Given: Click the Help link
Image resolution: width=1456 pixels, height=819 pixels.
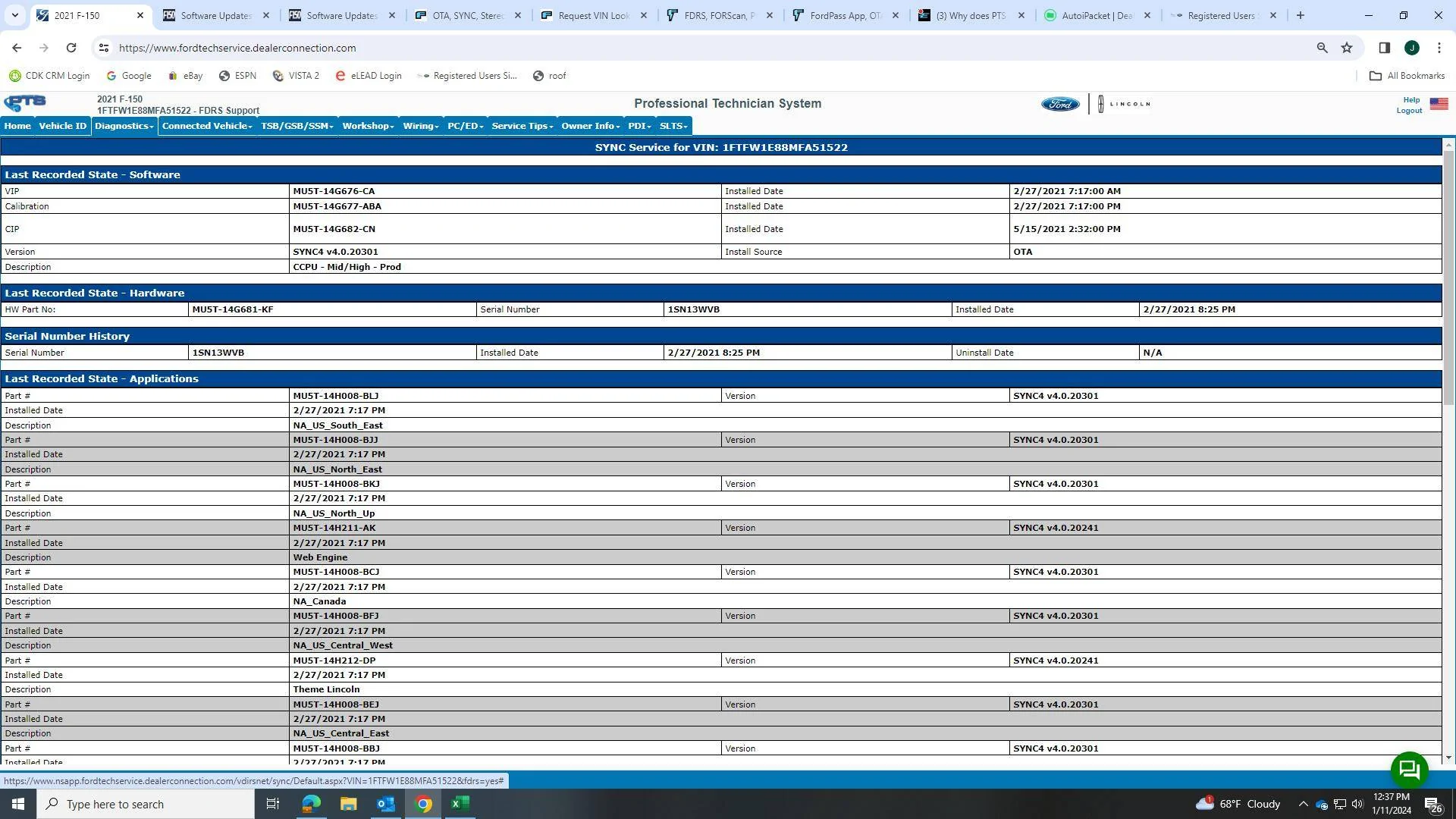Looking at the screenshot, I should (x=1410, y=99).
